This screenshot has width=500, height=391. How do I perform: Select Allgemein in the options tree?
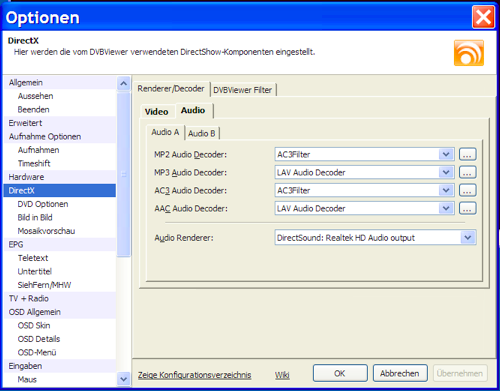pos(60,83)
